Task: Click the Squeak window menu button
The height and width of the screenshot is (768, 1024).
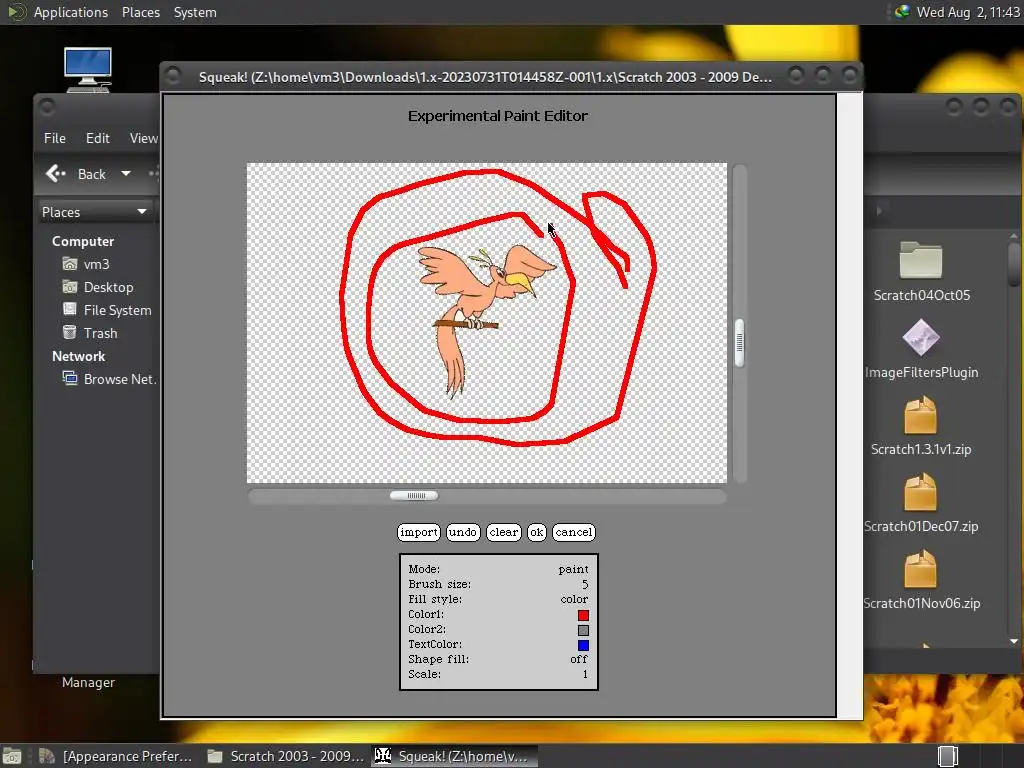Action: click(173, 76)
